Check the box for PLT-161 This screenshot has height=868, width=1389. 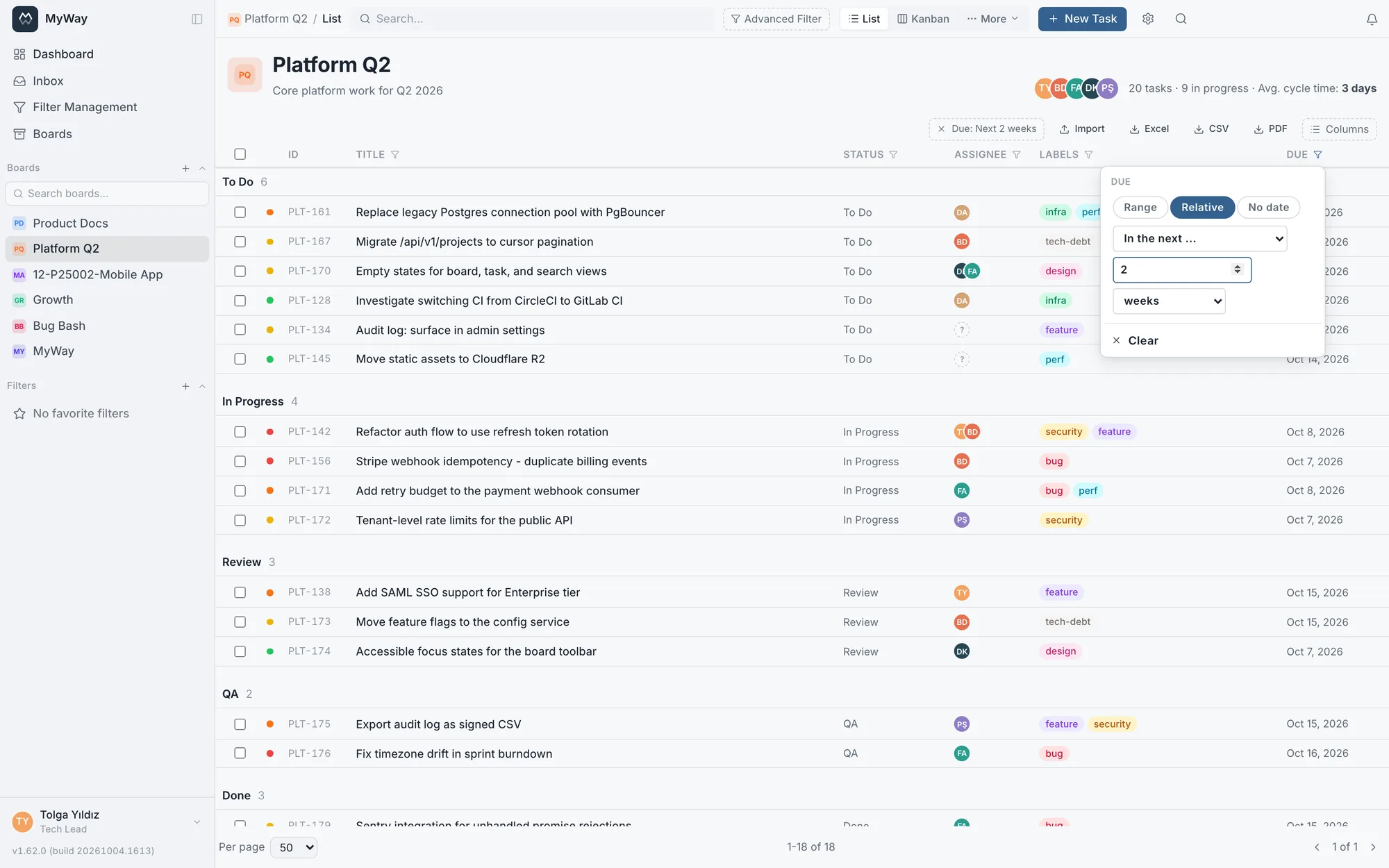240,212
